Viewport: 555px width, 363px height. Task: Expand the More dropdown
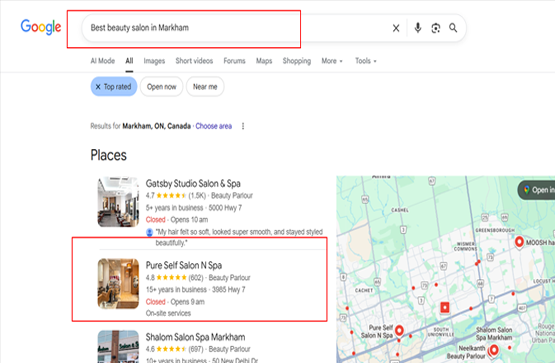pos(332,61)
